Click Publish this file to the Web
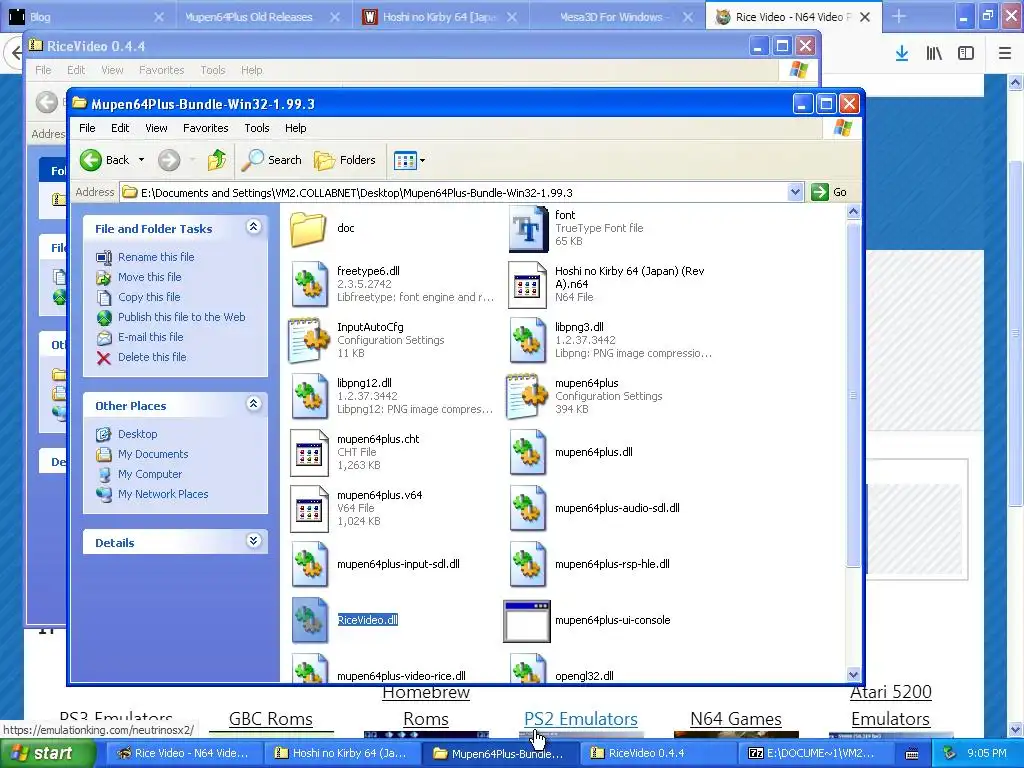 [x=182, y=317]
